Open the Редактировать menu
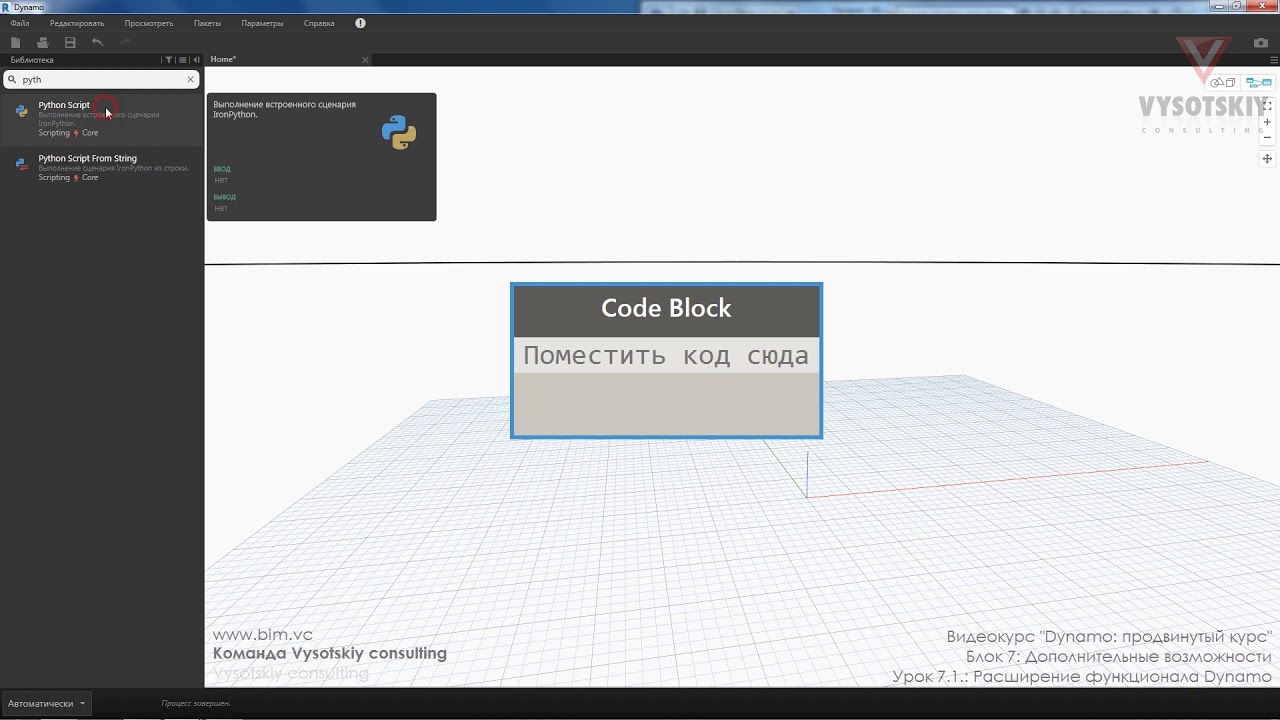 [x=77, y=23]
